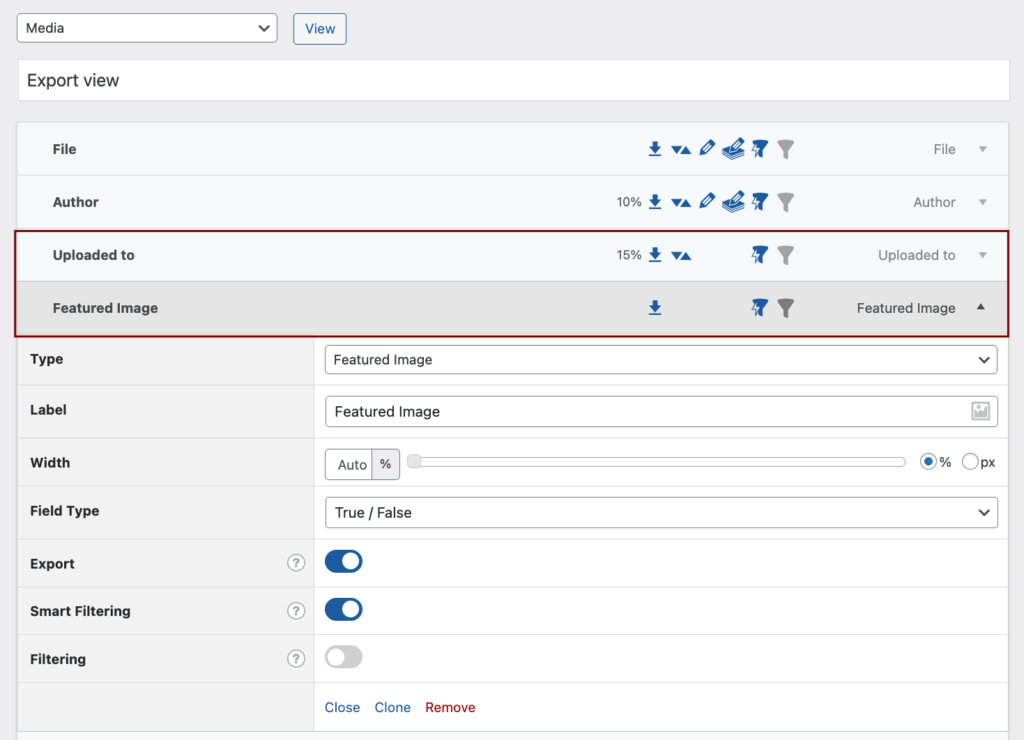Turn off Smart Filtering
1024x740 pixels.
[x=343, y=609]
